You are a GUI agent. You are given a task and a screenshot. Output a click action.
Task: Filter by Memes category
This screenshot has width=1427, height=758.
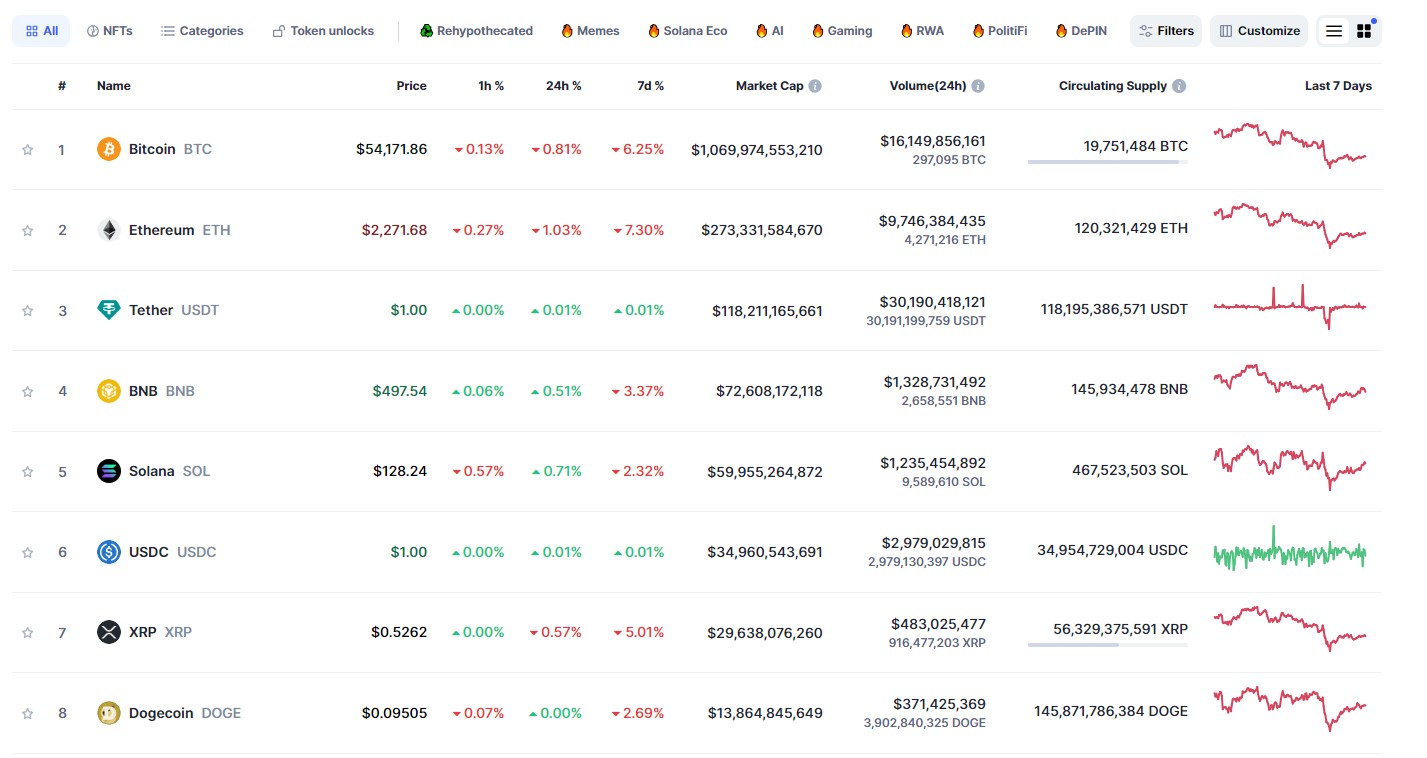[590, 31]
